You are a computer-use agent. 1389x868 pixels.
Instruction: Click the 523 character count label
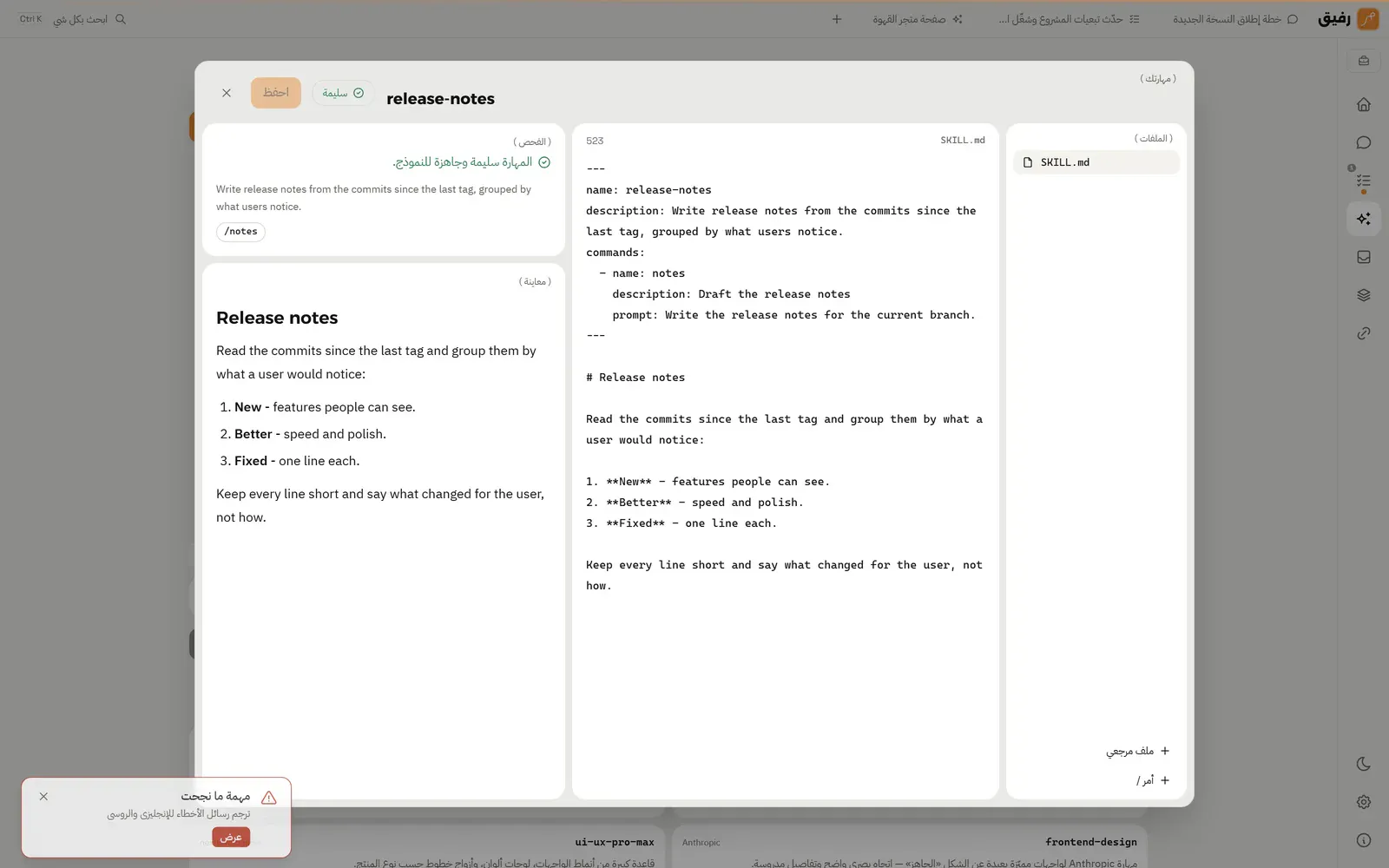click(x=595, y=141)
